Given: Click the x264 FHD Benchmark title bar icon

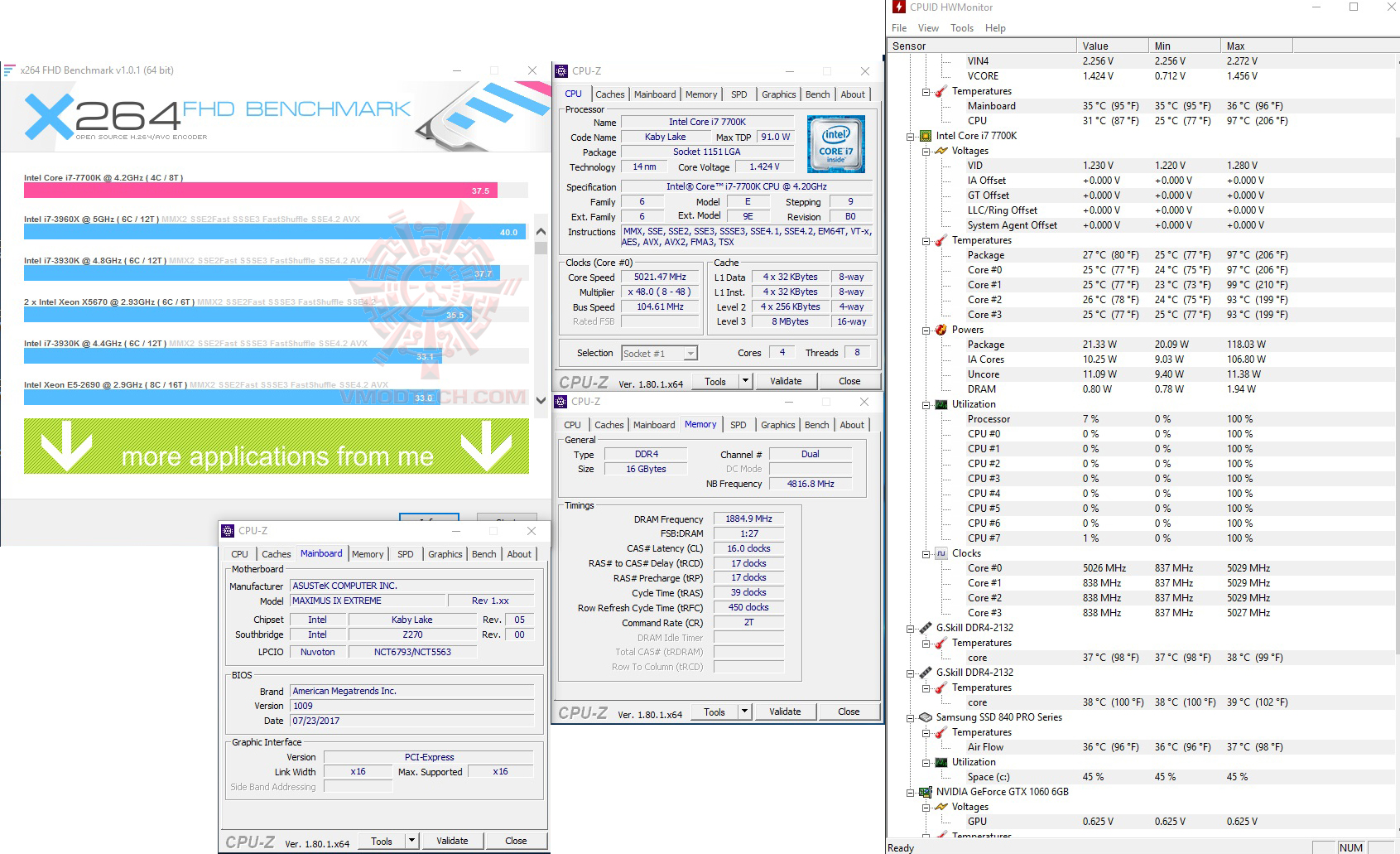Looking at the screenshot, I should click(x=10, y=70).
